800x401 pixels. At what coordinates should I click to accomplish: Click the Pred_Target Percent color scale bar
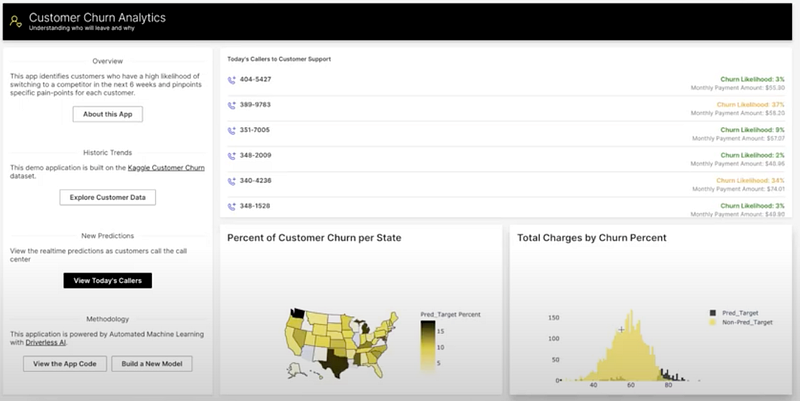(x=427, y=343)
